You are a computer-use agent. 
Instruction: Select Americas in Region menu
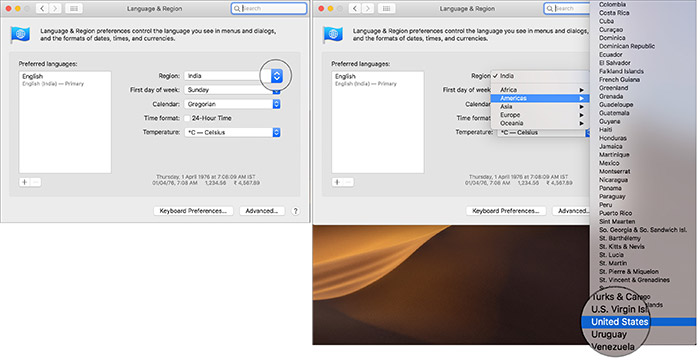[x=540, y=98]
